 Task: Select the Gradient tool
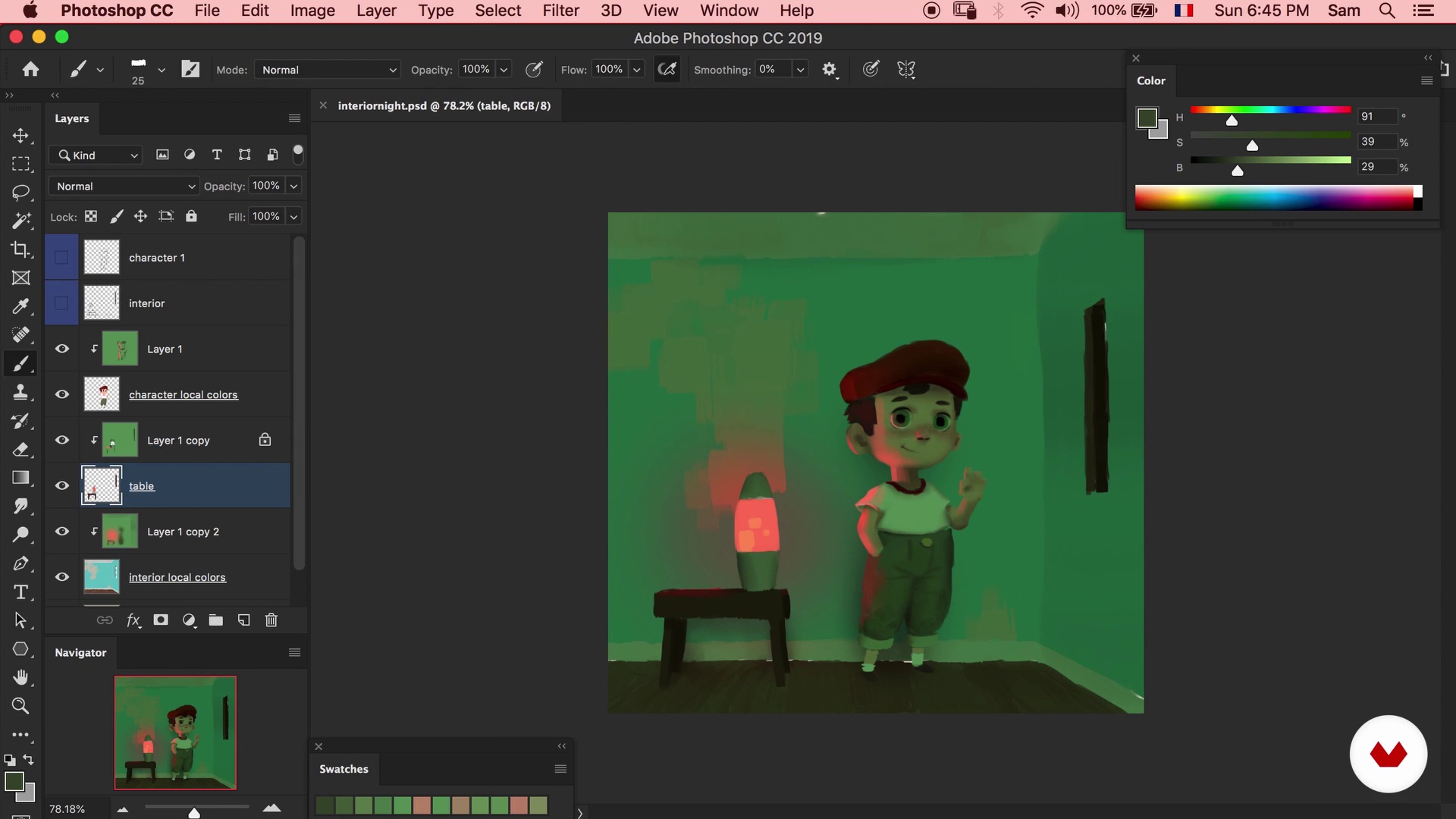tap(20, 478)
